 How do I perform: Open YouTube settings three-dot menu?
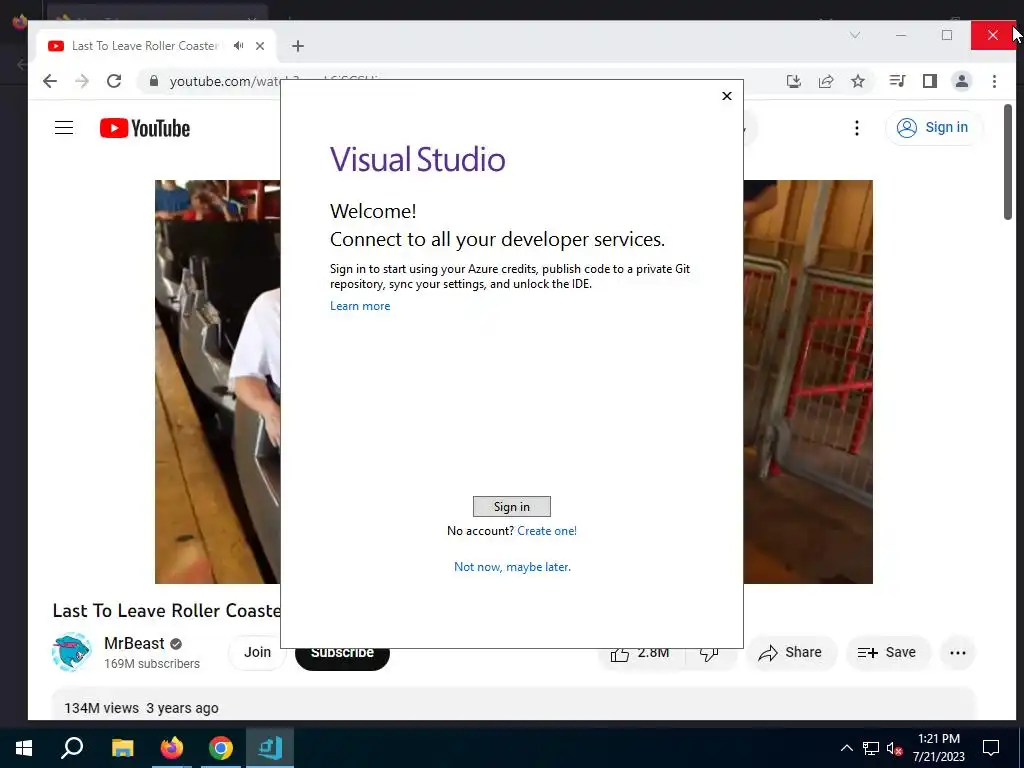[857, 128]
